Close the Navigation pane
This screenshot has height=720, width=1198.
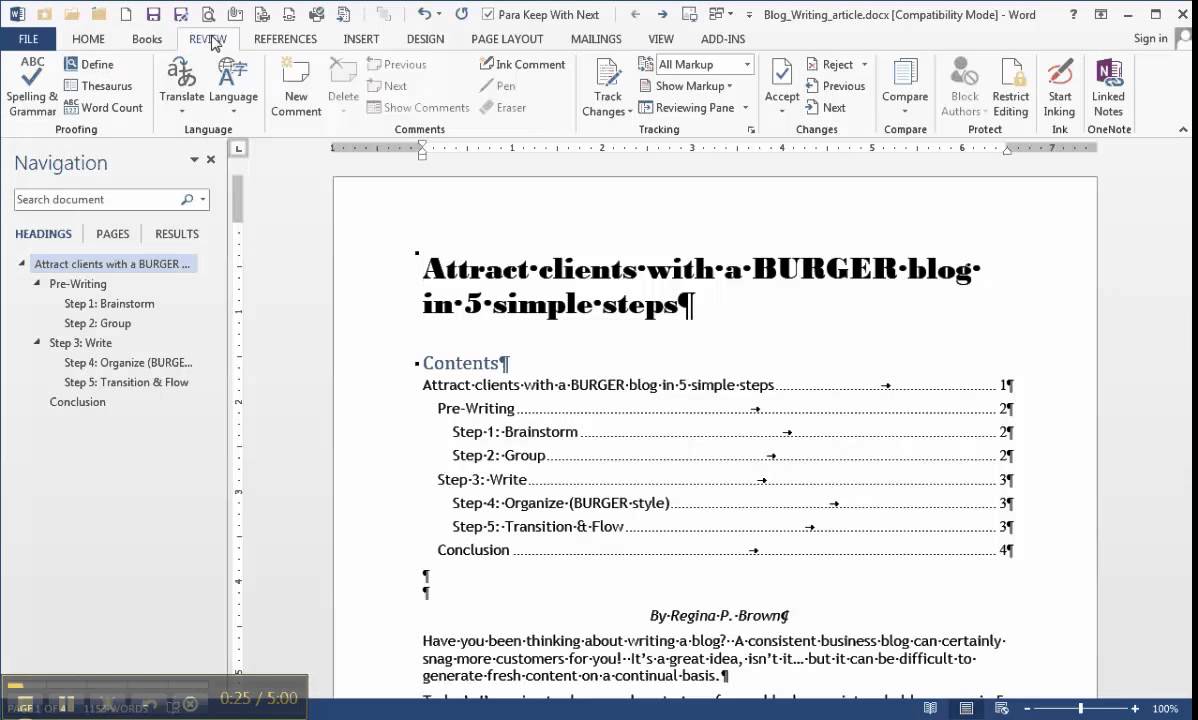pyautogui.click(x=211, y=160)
